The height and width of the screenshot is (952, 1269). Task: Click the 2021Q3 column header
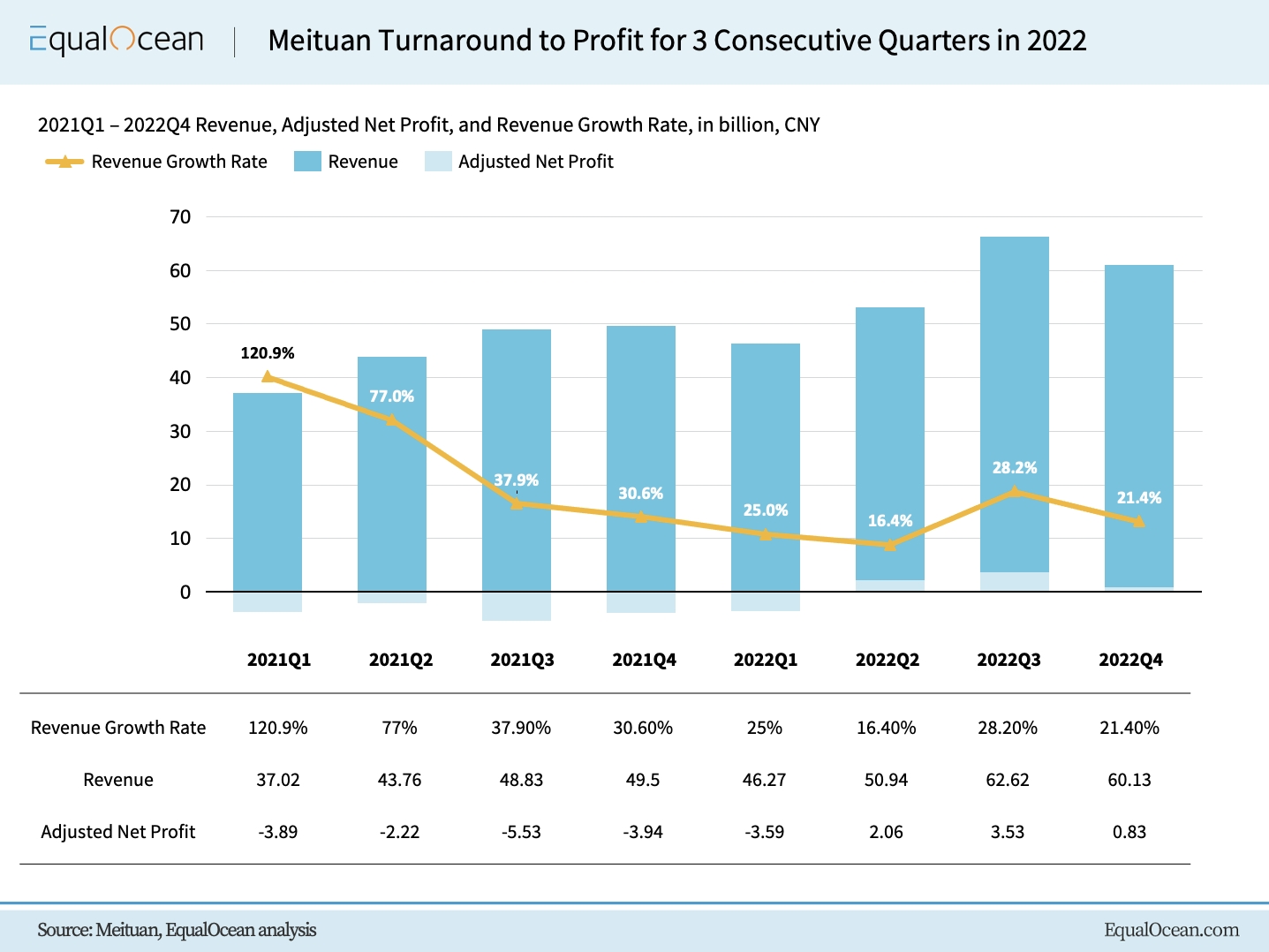click(x=523, y=660)
